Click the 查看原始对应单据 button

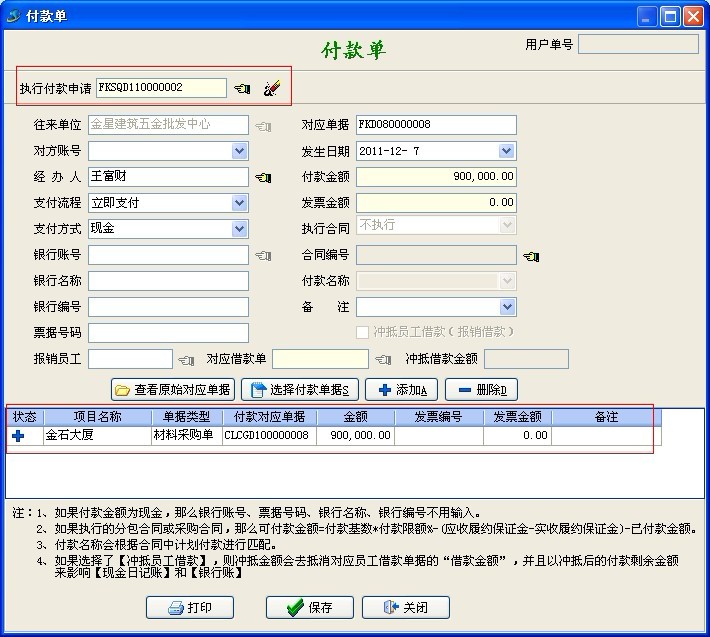point(173,389)
